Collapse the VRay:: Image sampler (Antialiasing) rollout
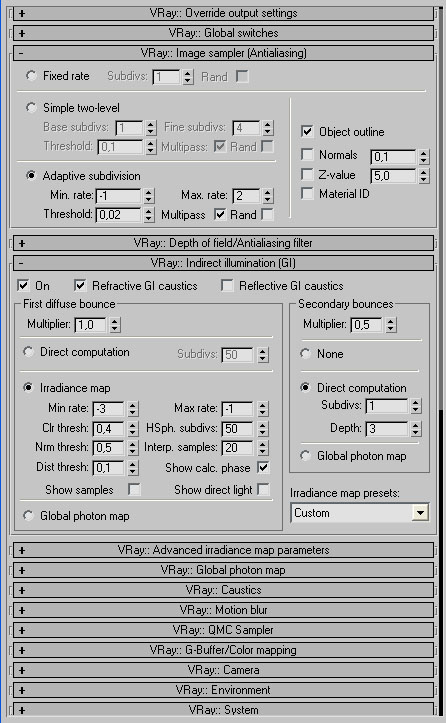 (x=223, y=53)
